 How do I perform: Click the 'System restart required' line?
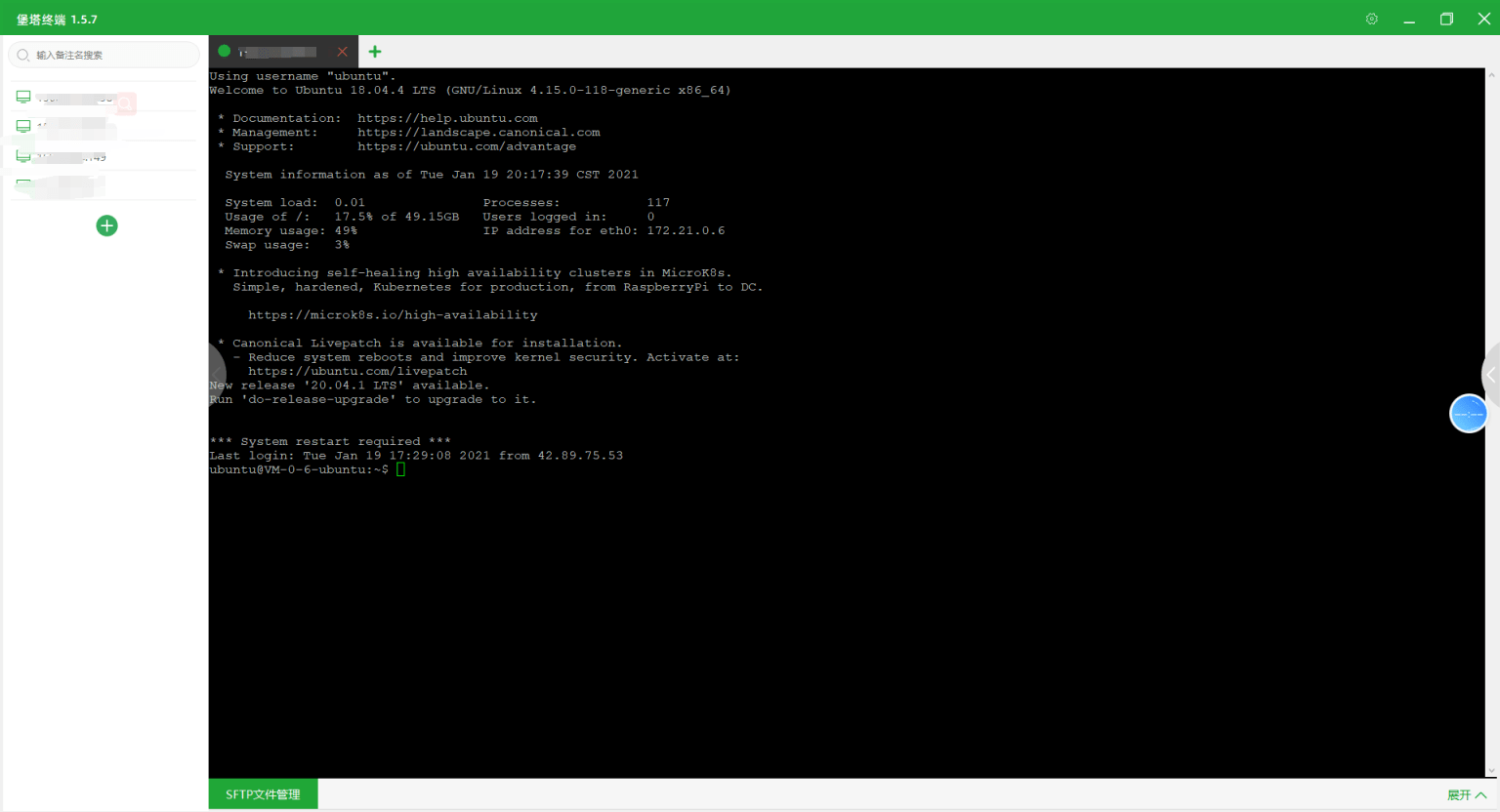click(330, 441)
